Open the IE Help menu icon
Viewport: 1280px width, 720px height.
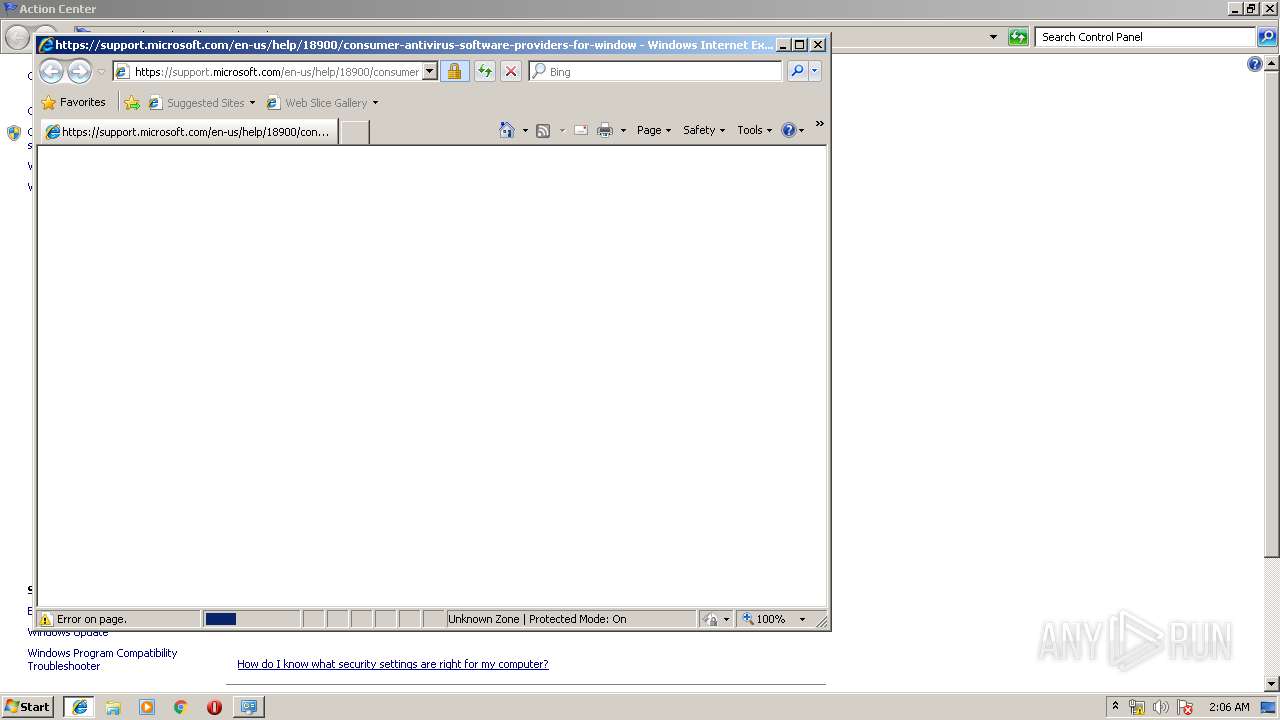(x=792, y=130)
